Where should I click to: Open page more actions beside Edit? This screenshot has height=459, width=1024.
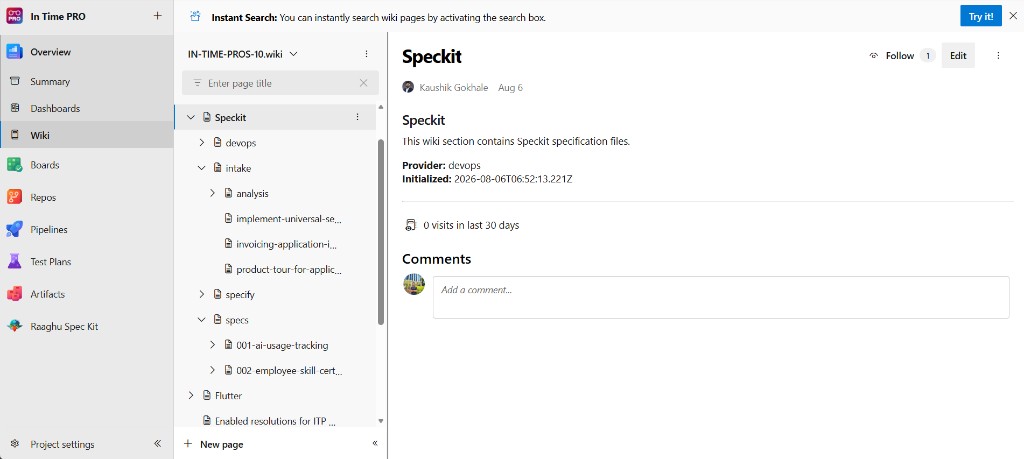click(998, 55)
